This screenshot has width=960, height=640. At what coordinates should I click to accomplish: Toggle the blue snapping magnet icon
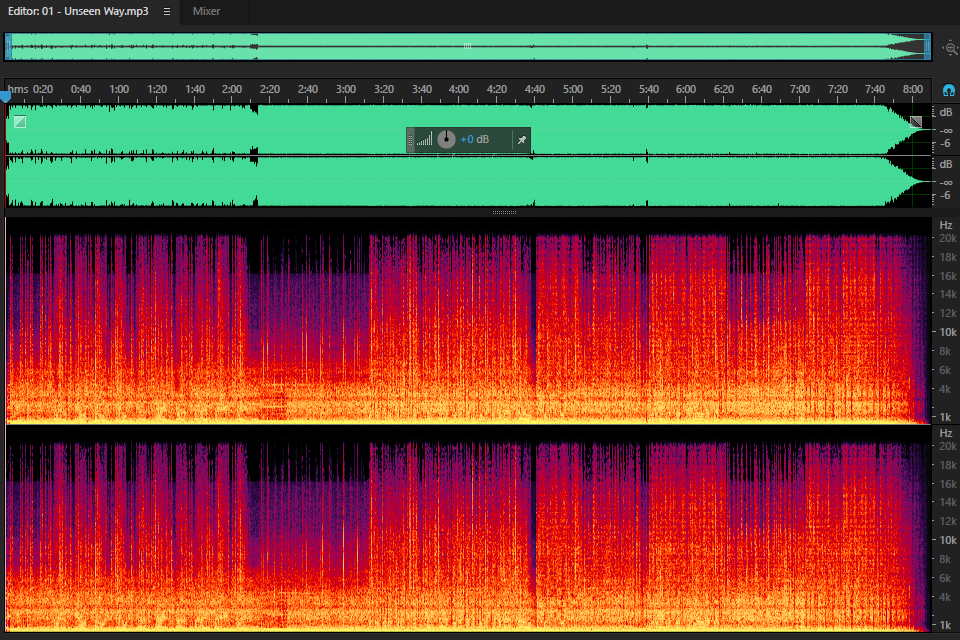948,91
